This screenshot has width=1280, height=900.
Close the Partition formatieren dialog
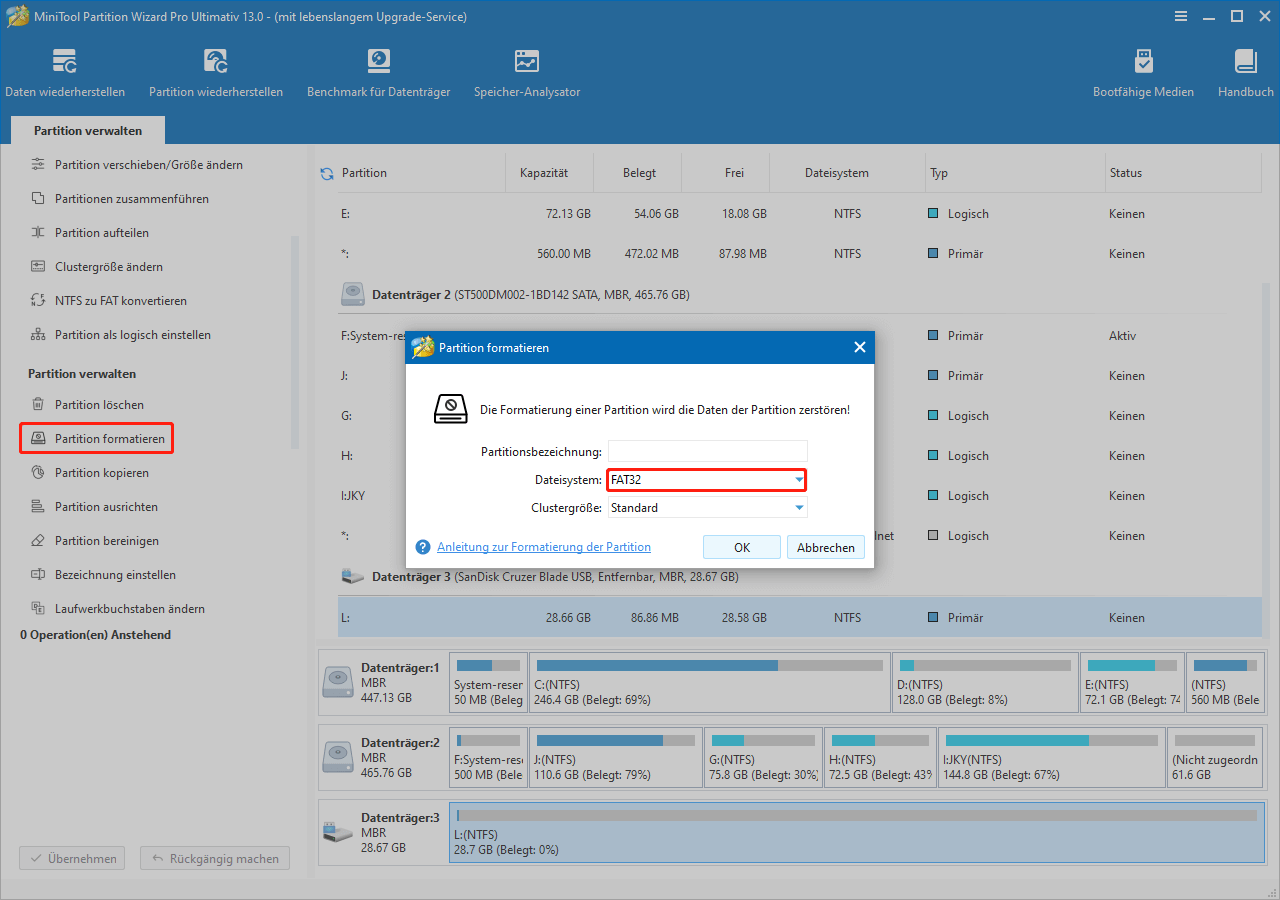click(859, 348)
